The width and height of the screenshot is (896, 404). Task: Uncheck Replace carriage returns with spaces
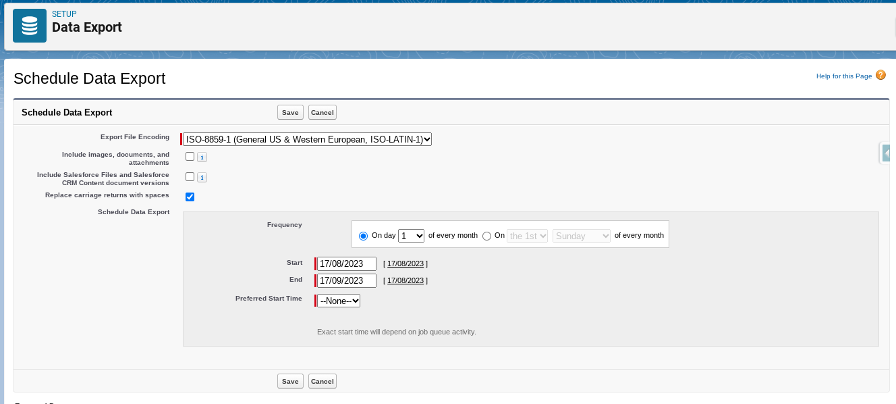pyautogui.click(x=190, y=197)
